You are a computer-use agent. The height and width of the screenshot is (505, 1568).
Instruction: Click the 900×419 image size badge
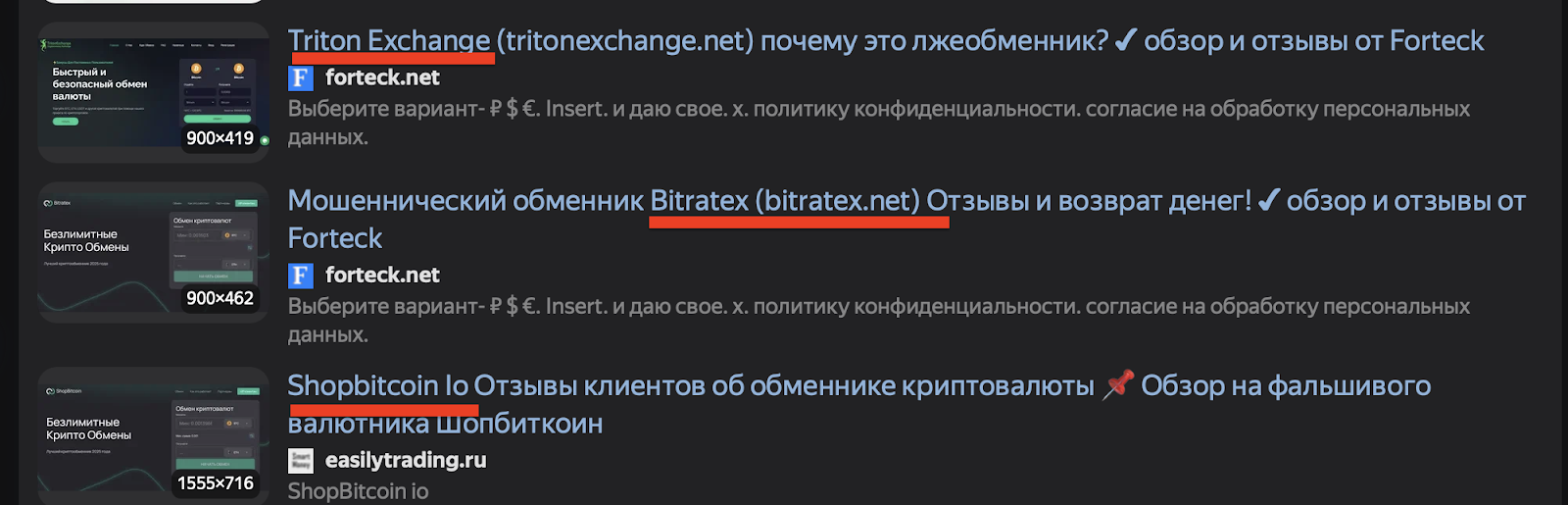coord(220,138)
